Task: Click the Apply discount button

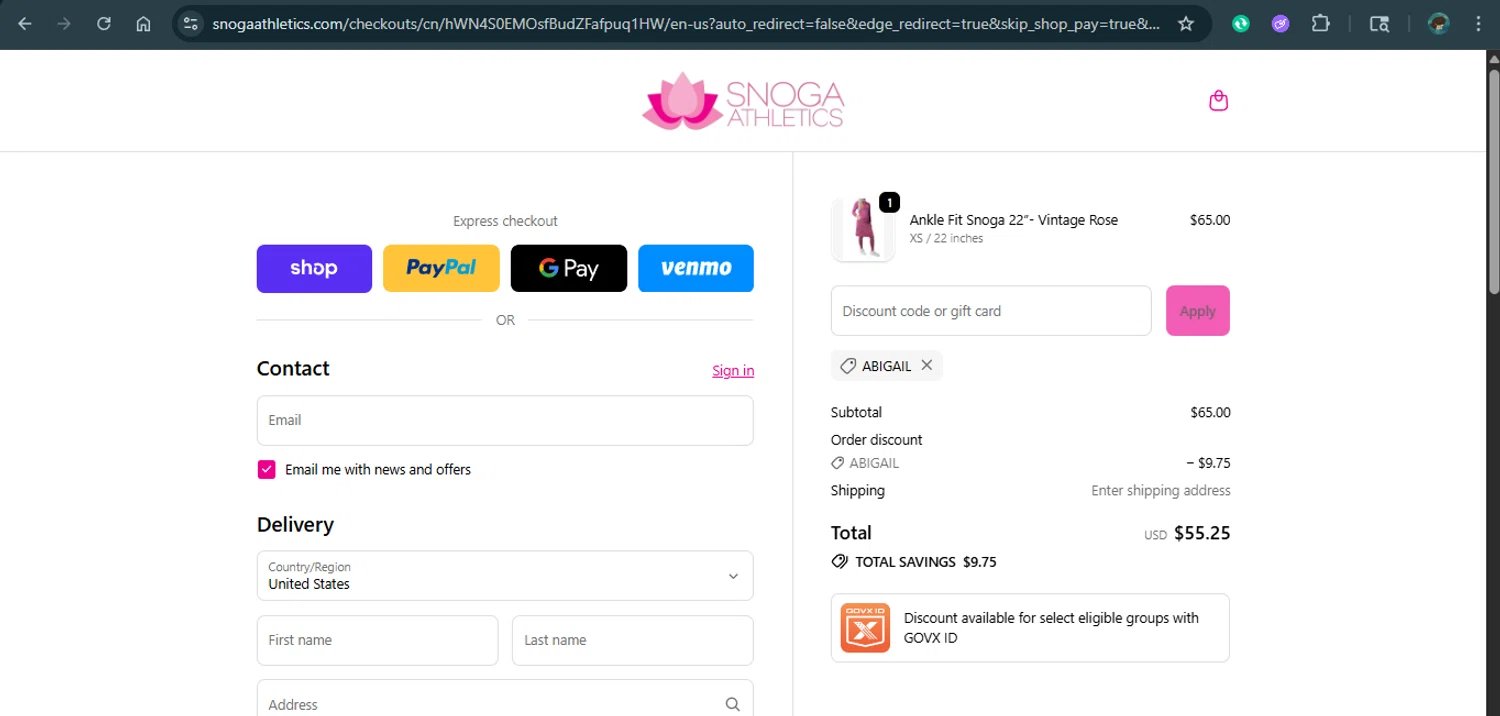Action: (1198, 311)
